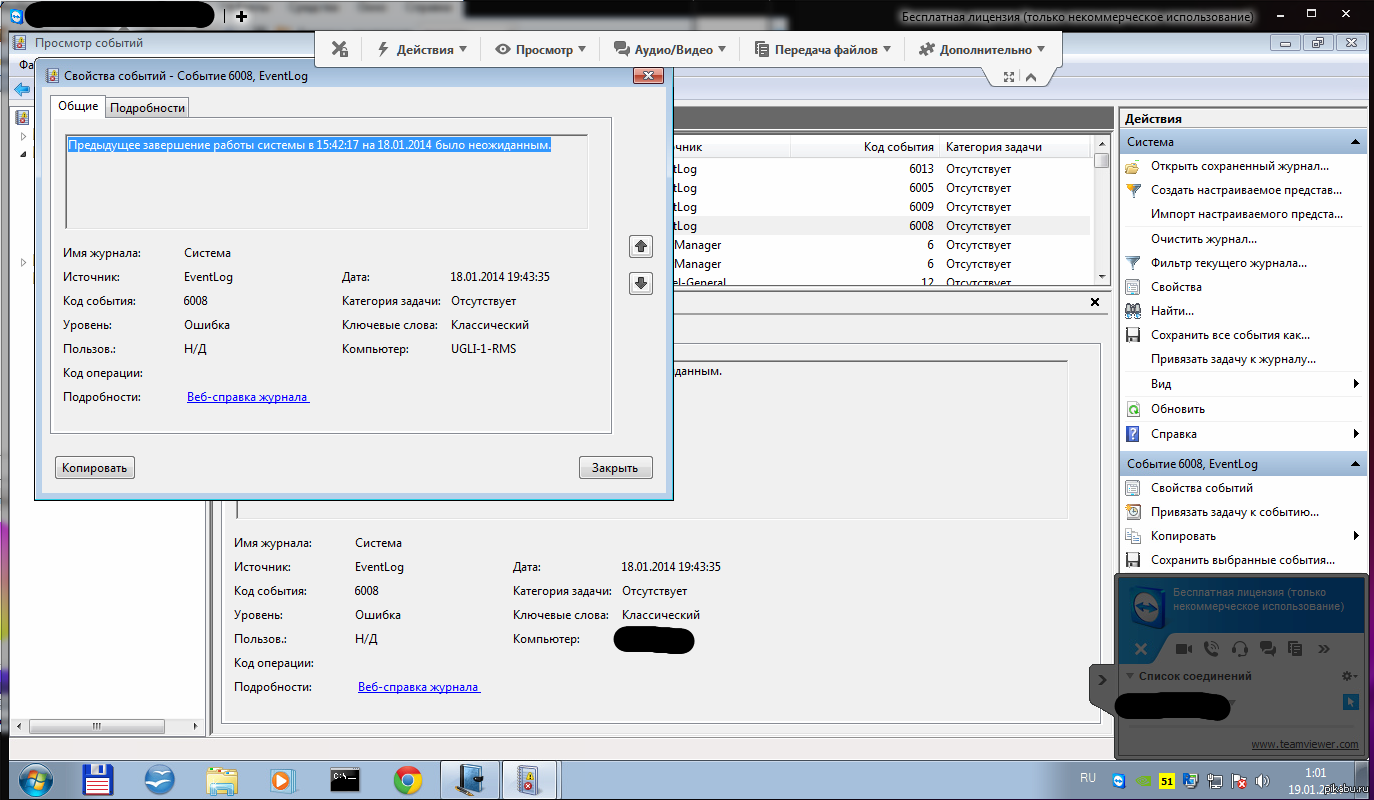
Task: Click the up arrow for previous event
Action: point(641,246)
